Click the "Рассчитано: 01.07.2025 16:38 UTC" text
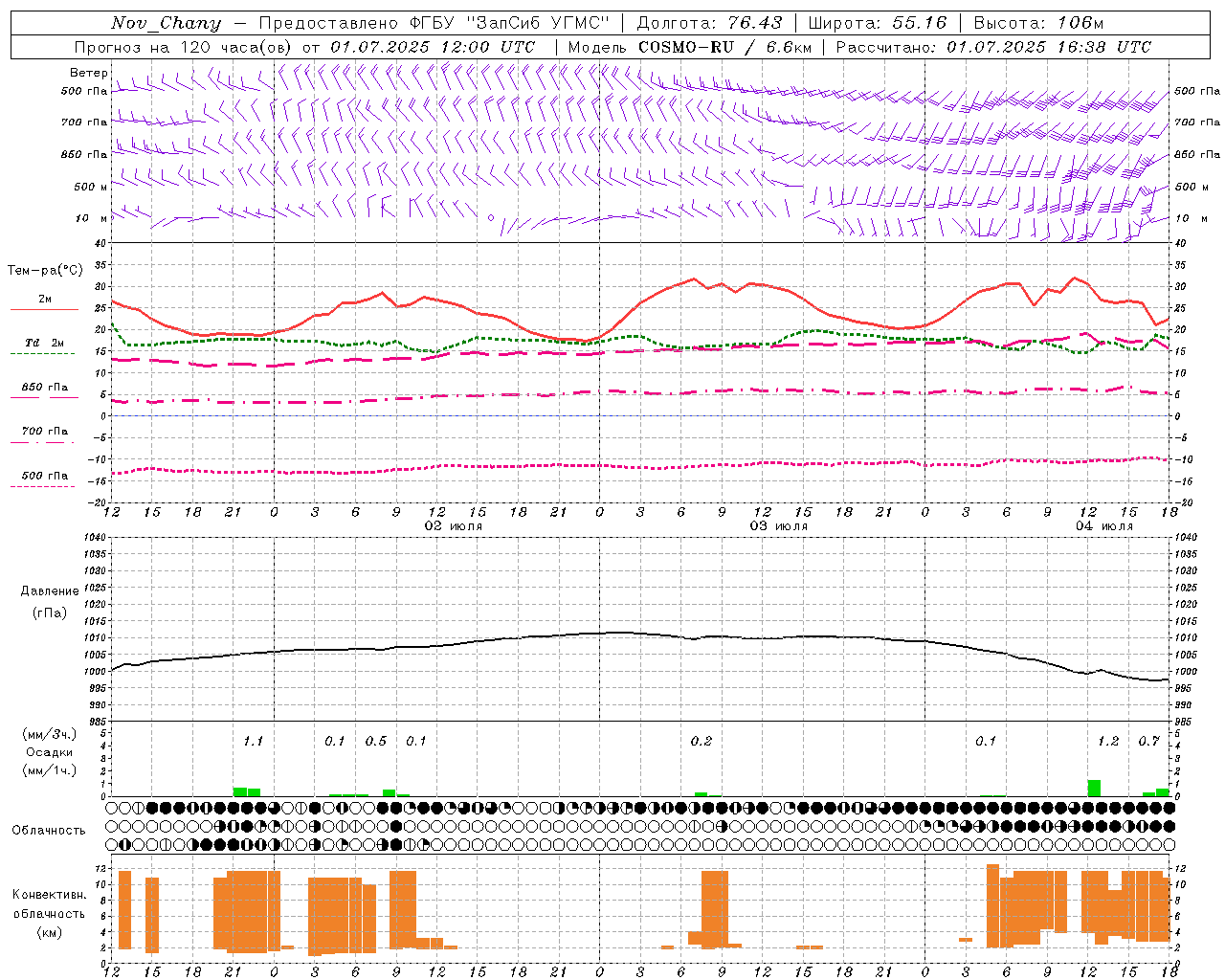The width and height of the screenshot is (1225, 980). (x=993, y=47)
